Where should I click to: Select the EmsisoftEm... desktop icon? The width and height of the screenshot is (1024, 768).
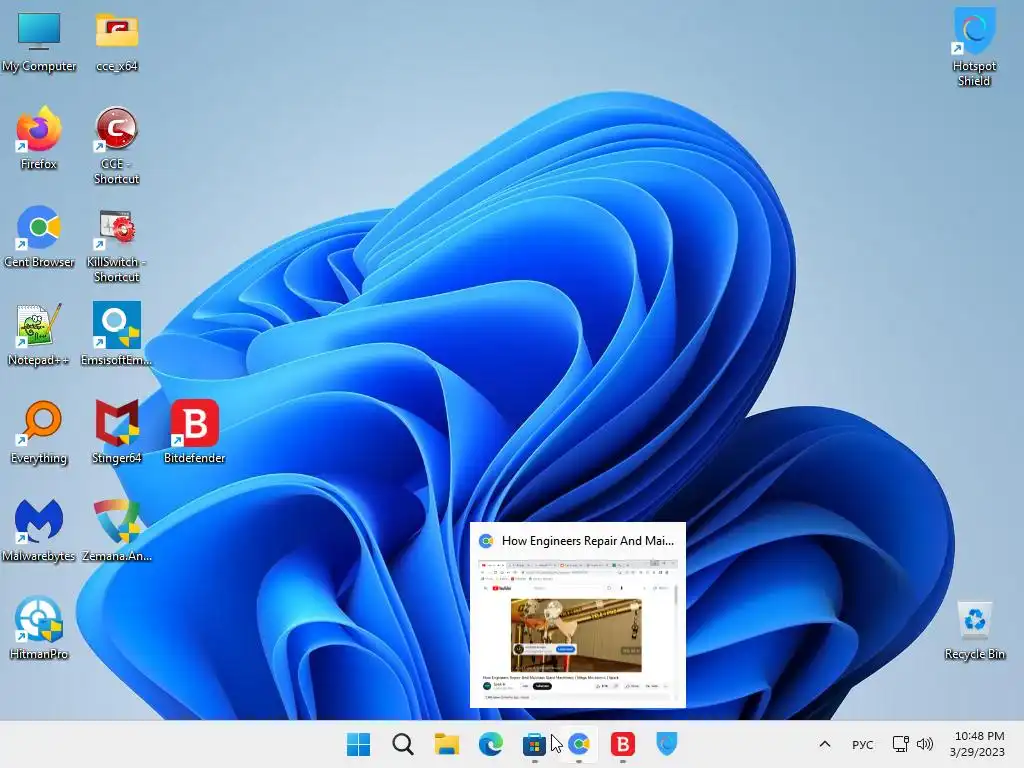[116, 334]
